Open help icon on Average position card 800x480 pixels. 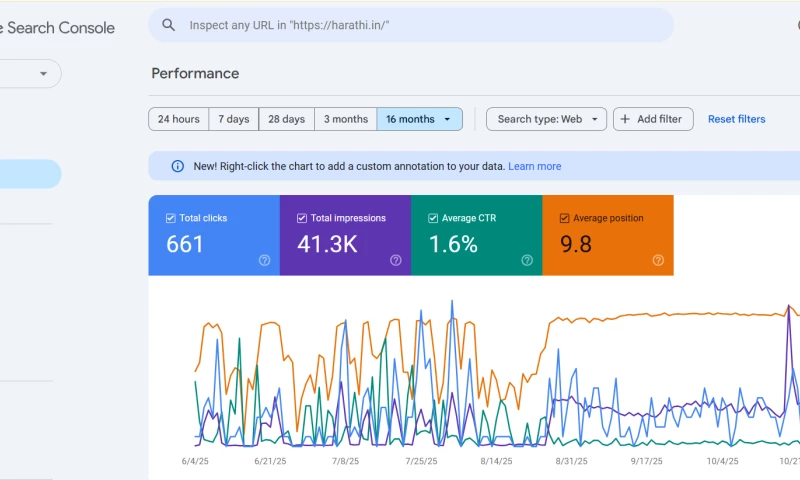(x=658, y=260)
